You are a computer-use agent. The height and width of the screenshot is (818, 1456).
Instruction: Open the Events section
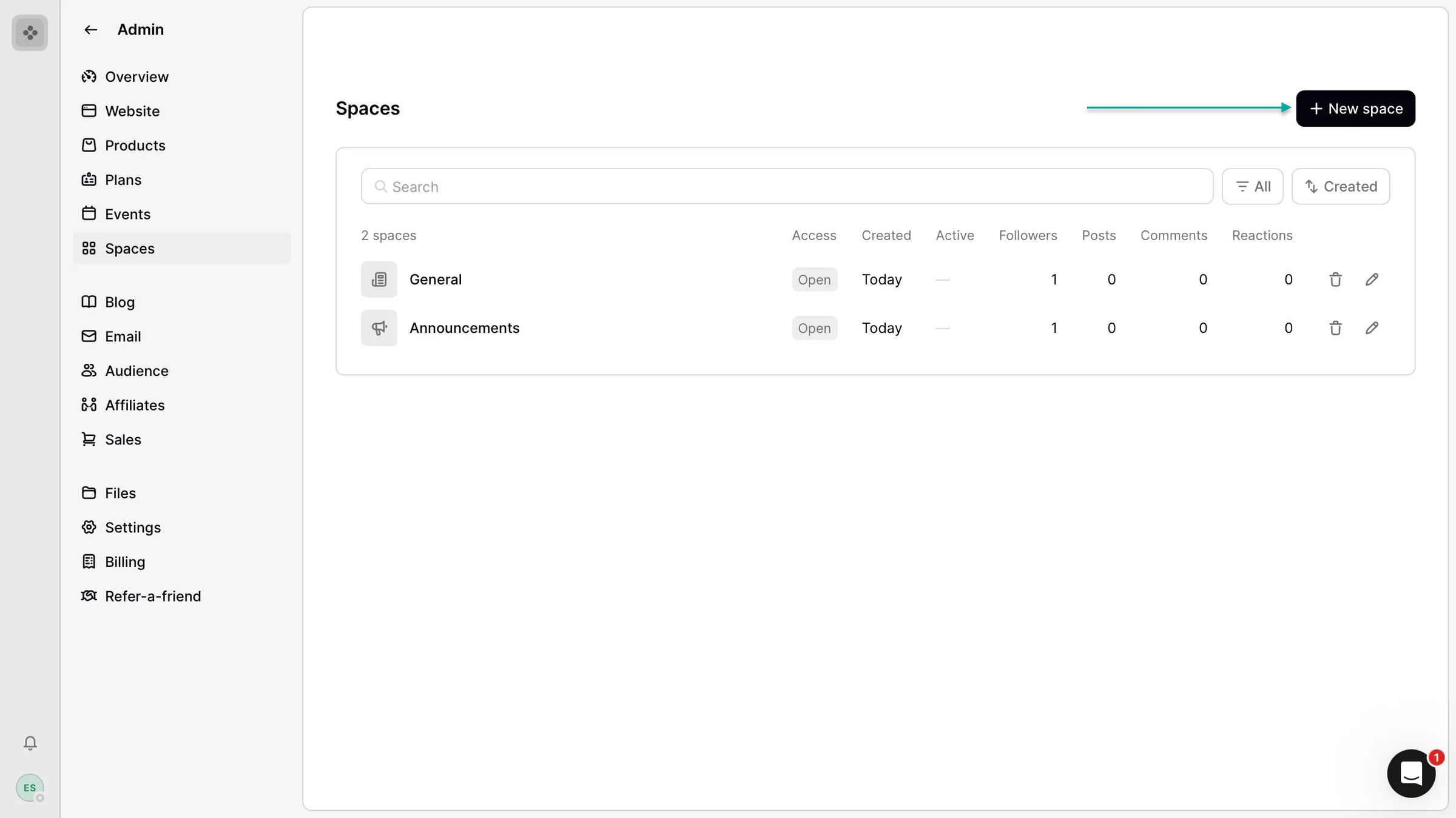181,214
